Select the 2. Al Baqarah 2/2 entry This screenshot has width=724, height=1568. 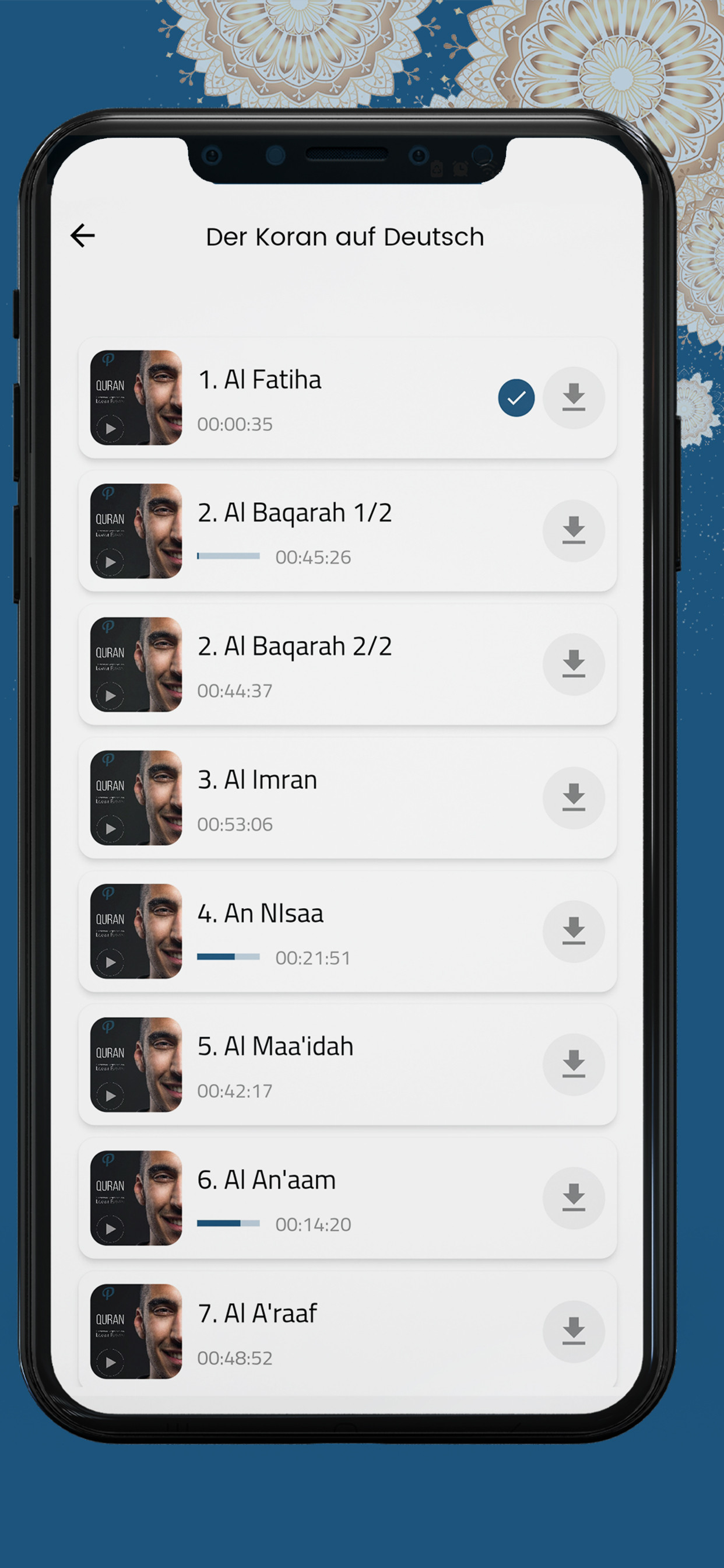point(347,664)
